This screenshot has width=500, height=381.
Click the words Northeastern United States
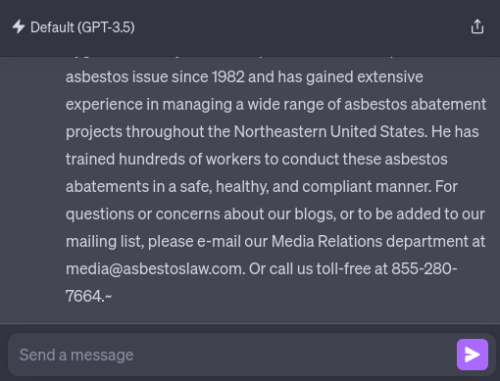330,132
